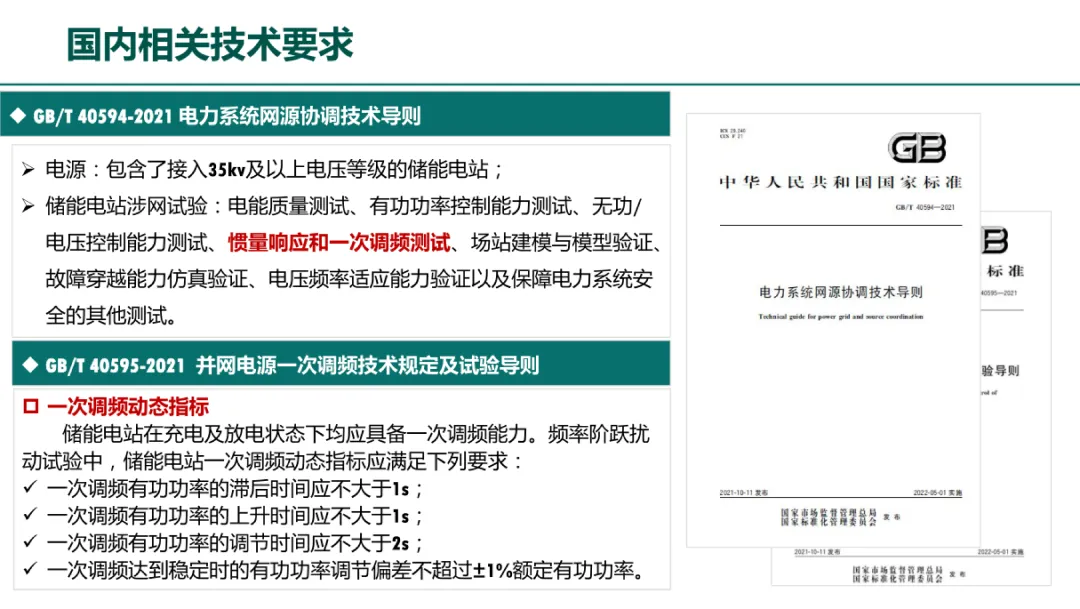The image size is (1080, 609).
Task: Click the checkmark before 调节时间 line
Action: tap(30, 542)
